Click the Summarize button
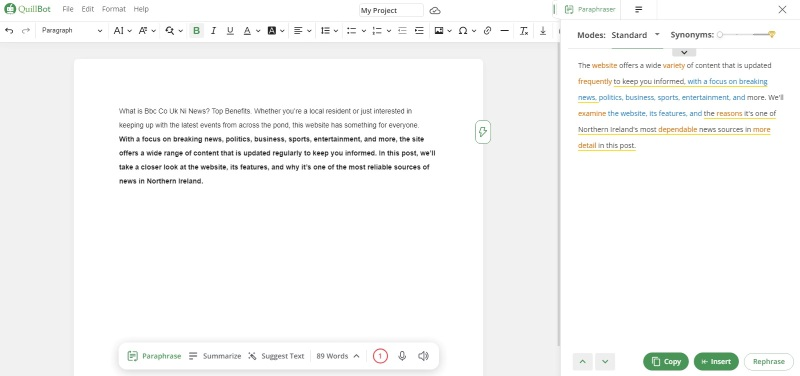This screenshot has height=376, width=800. (x=215, y=356)
